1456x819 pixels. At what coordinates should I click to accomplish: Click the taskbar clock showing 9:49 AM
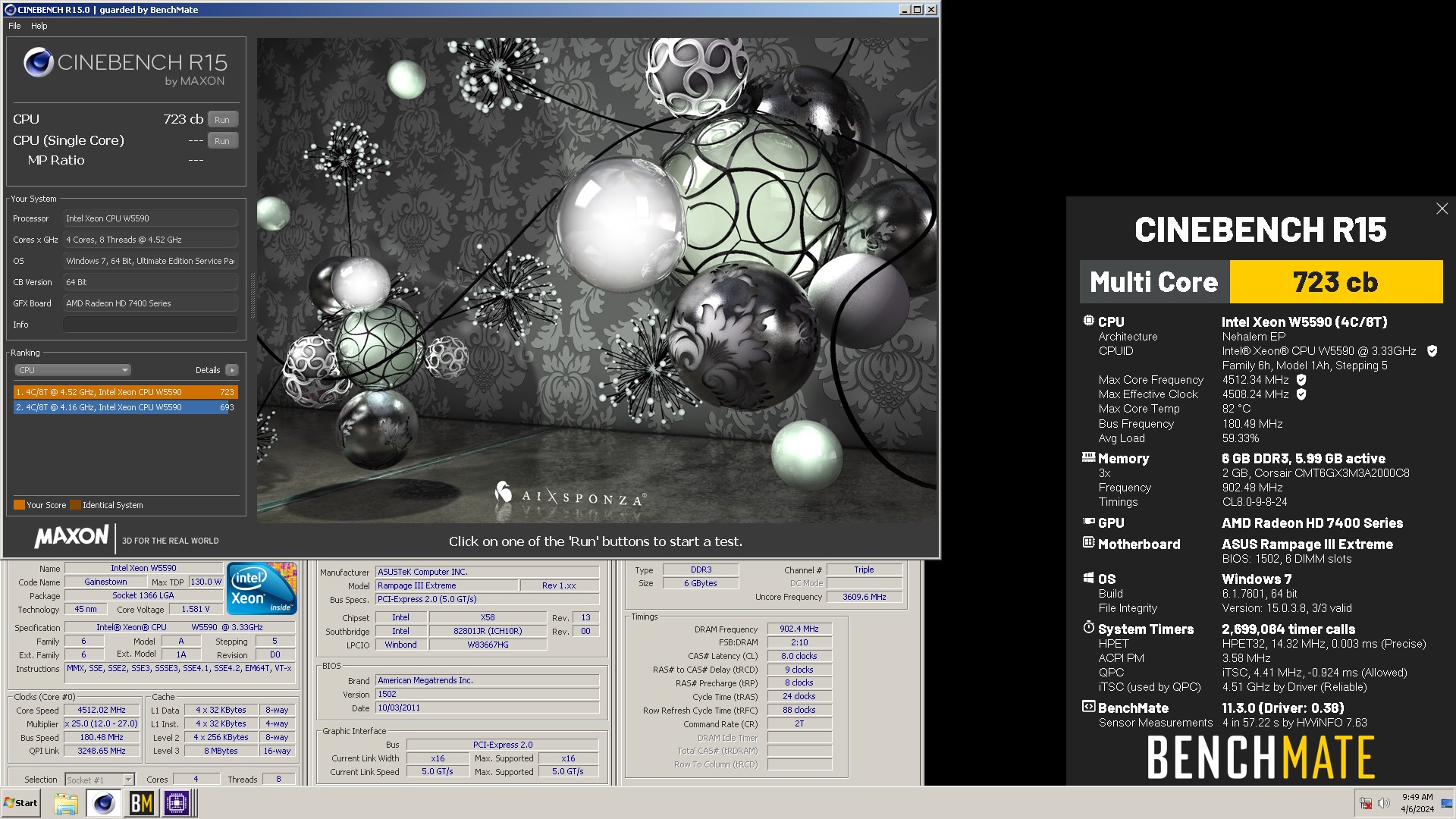(x=1417, y=803)
